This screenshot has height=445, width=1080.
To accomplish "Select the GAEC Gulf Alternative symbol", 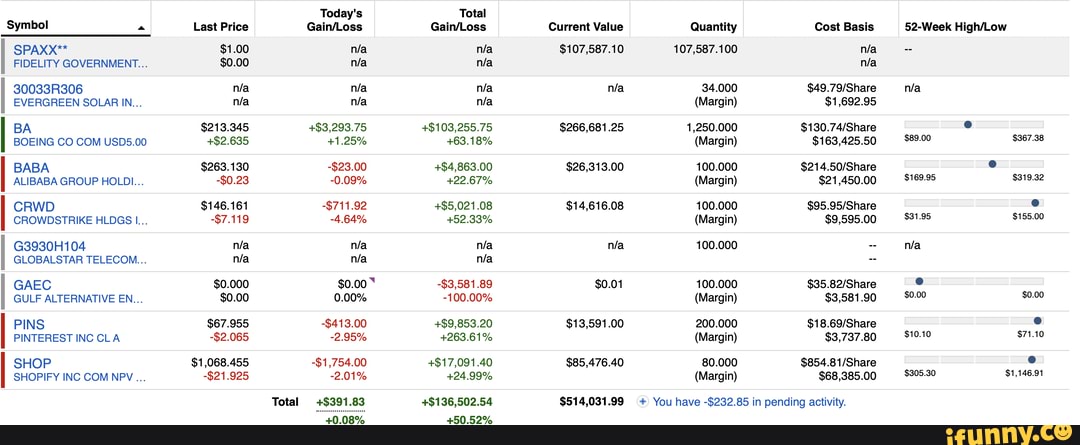I will [32, 285].
